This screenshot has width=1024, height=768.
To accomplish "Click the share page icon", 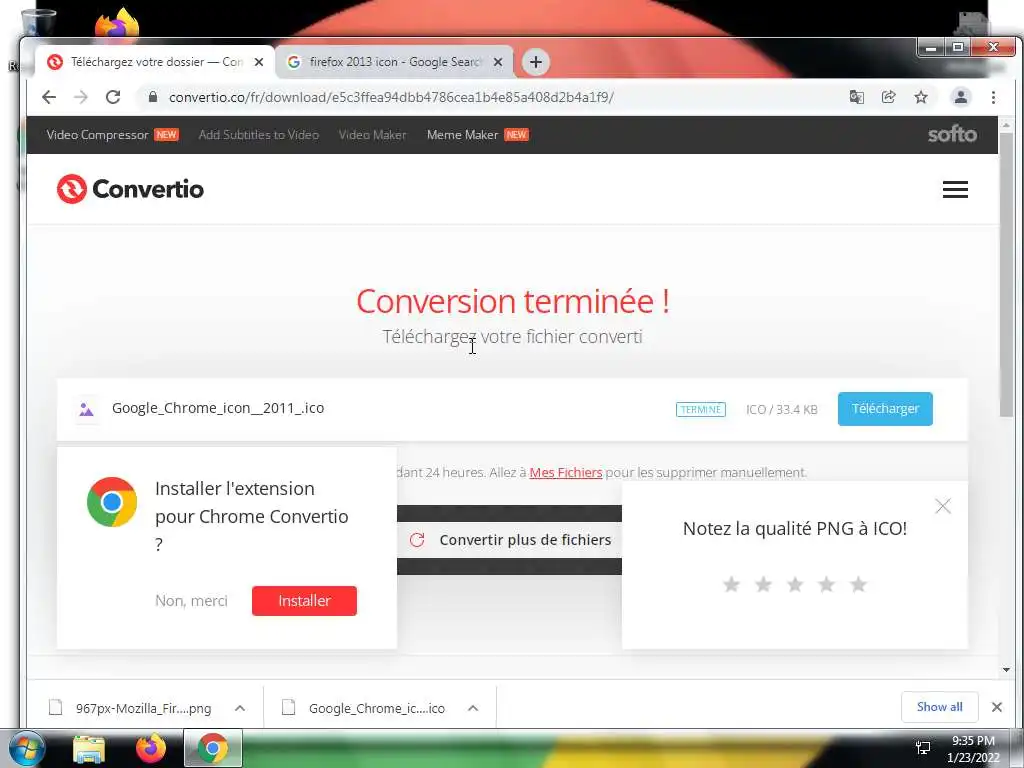I will coord(888,97).
